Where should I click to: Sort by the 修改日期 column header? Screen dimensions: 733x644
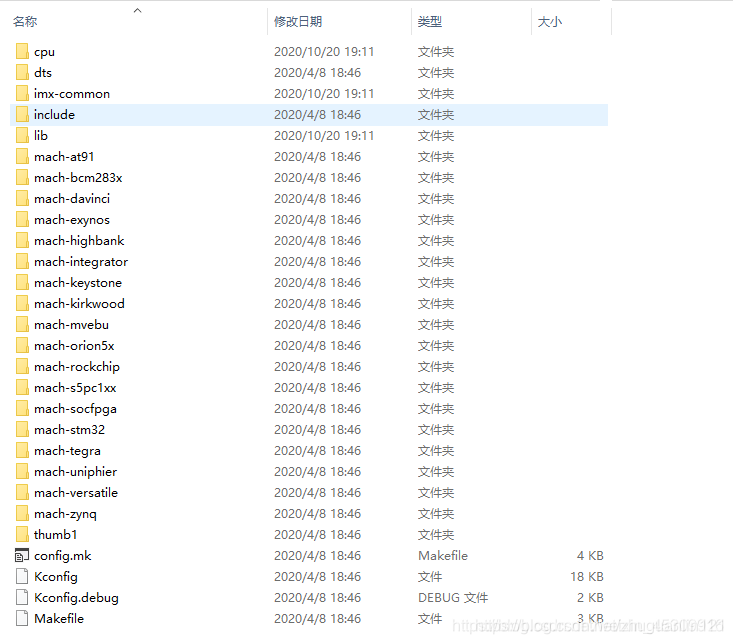pos(298,21)
